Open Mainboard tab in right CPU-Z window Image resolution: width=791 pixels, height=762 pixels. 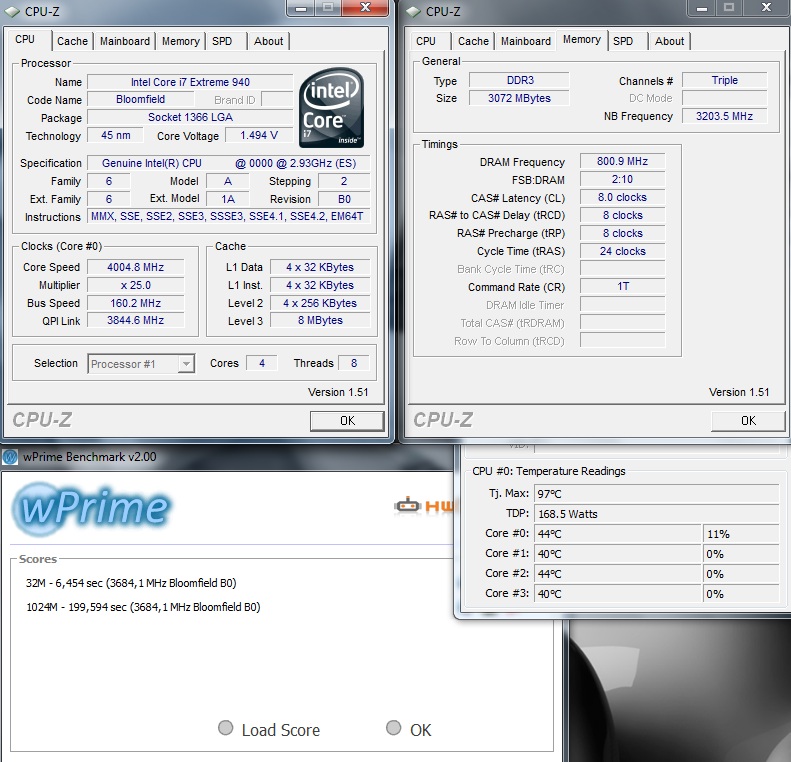click(526, 41)
